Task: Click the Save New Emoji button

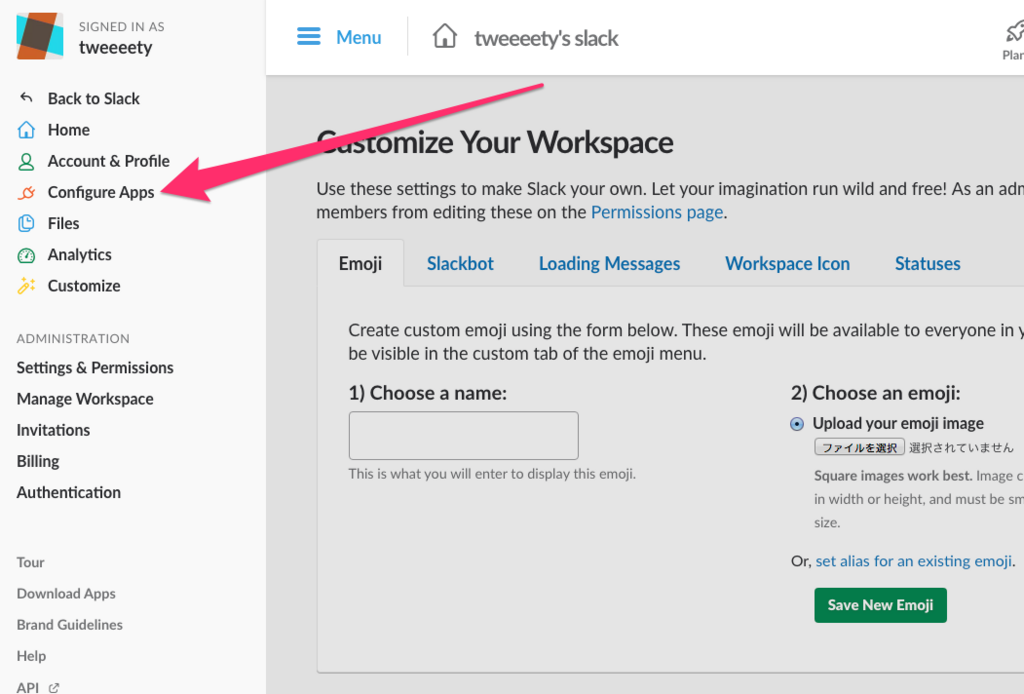Action: (x=880, y=605)
